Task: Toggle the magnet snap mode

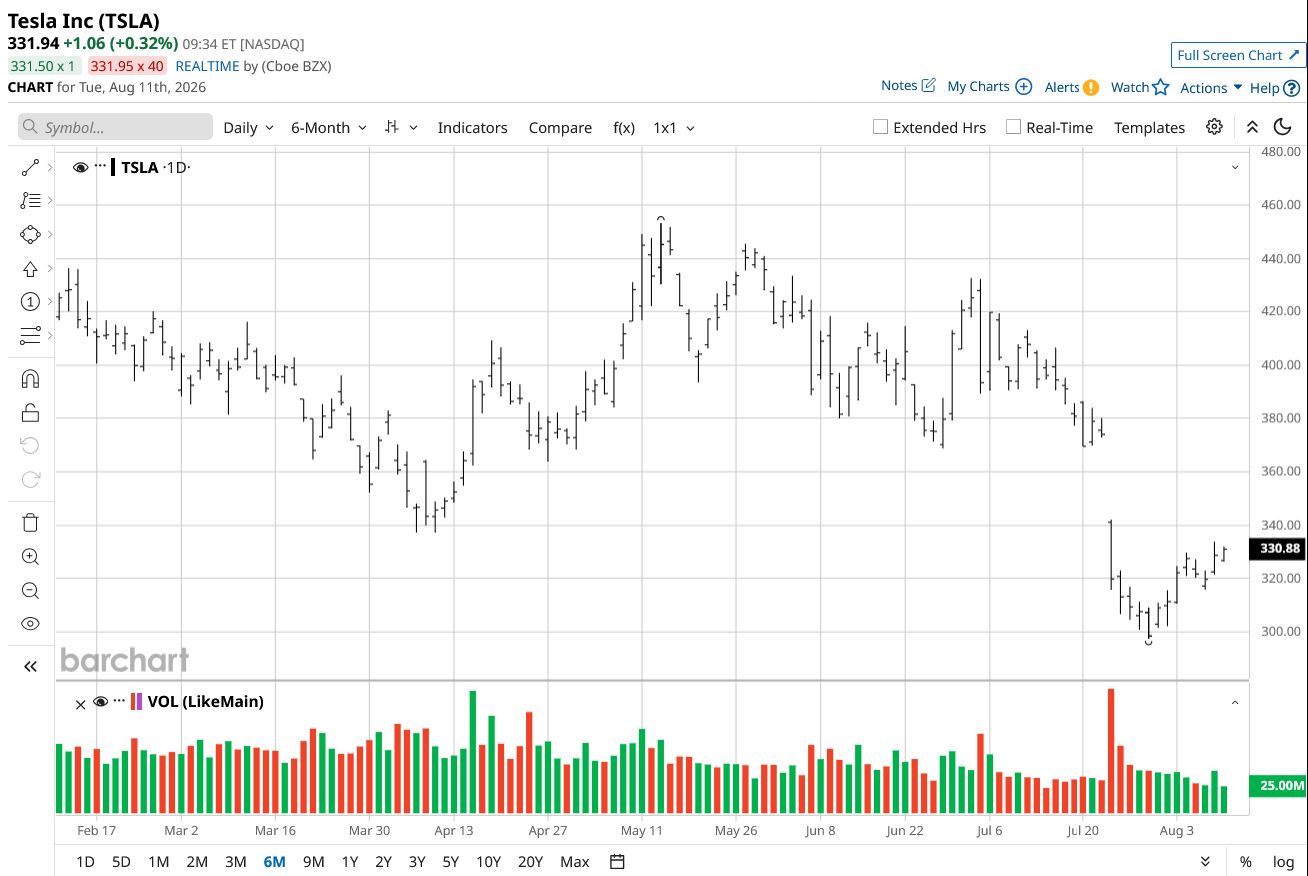Action: click(30, 379)
